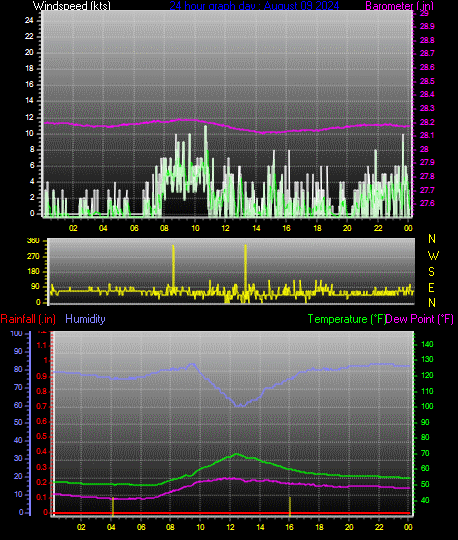Click the 100 temperature scale value
This screenshot has width=458, height=540.
(427, 406)
